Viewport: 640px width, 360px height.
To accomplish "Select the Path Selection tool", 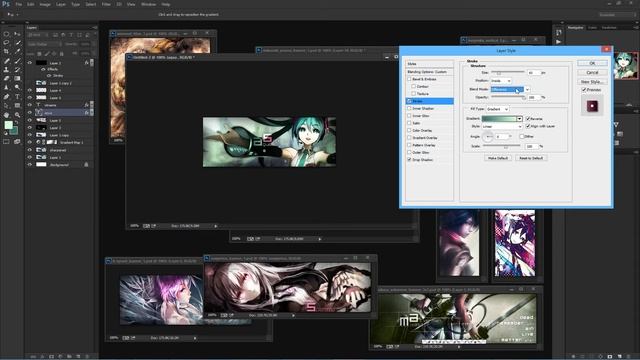I will click(x=6, y=106).
